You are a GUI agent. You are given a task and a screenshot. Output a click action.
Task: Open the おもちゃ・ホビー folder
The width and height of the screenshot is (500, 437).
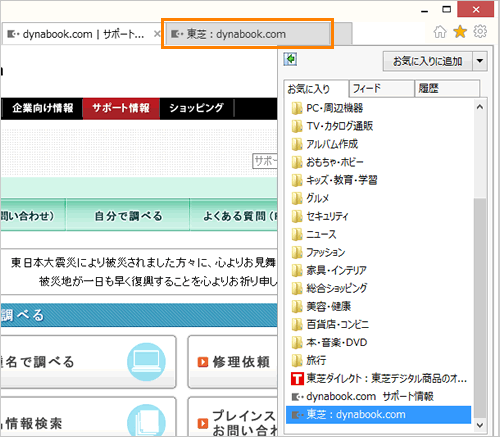(327, 162)
